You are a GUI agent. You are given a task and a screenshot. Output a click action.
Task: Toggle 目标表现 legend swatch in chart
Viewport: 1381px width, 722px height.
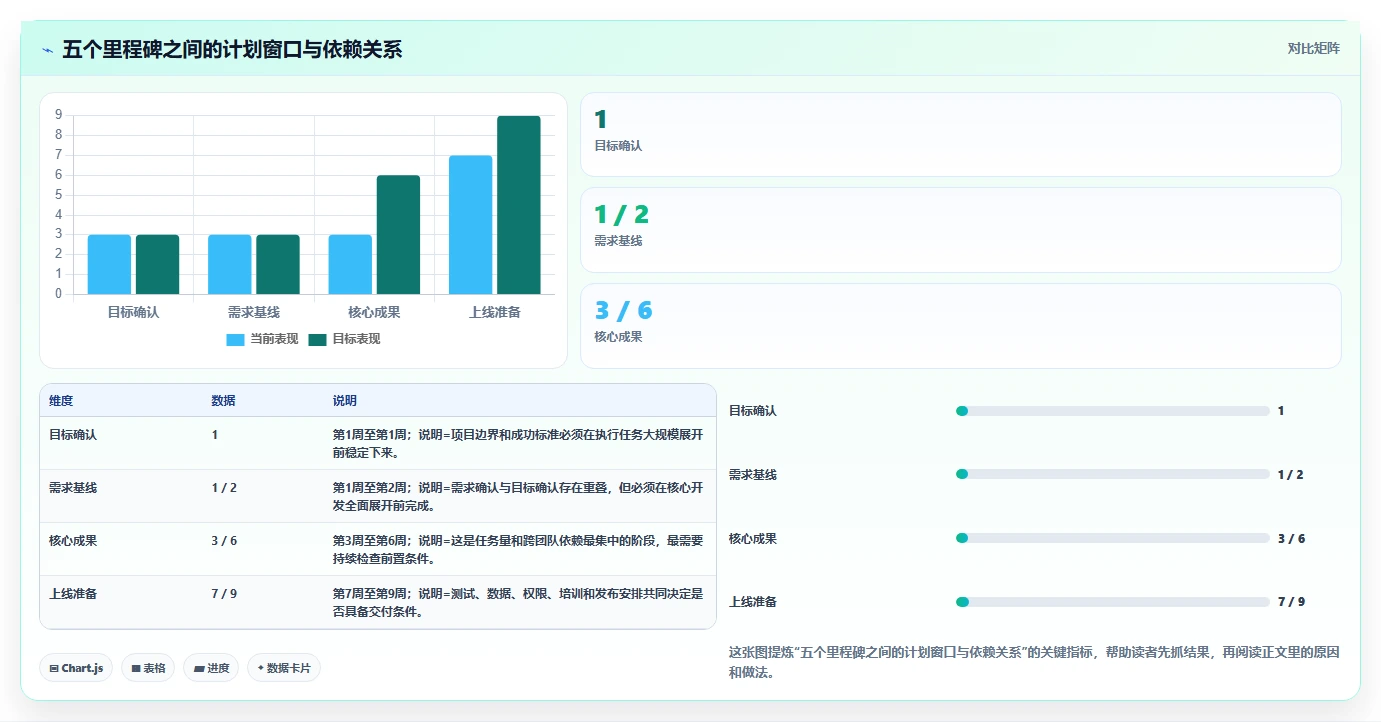coord(317,339)
